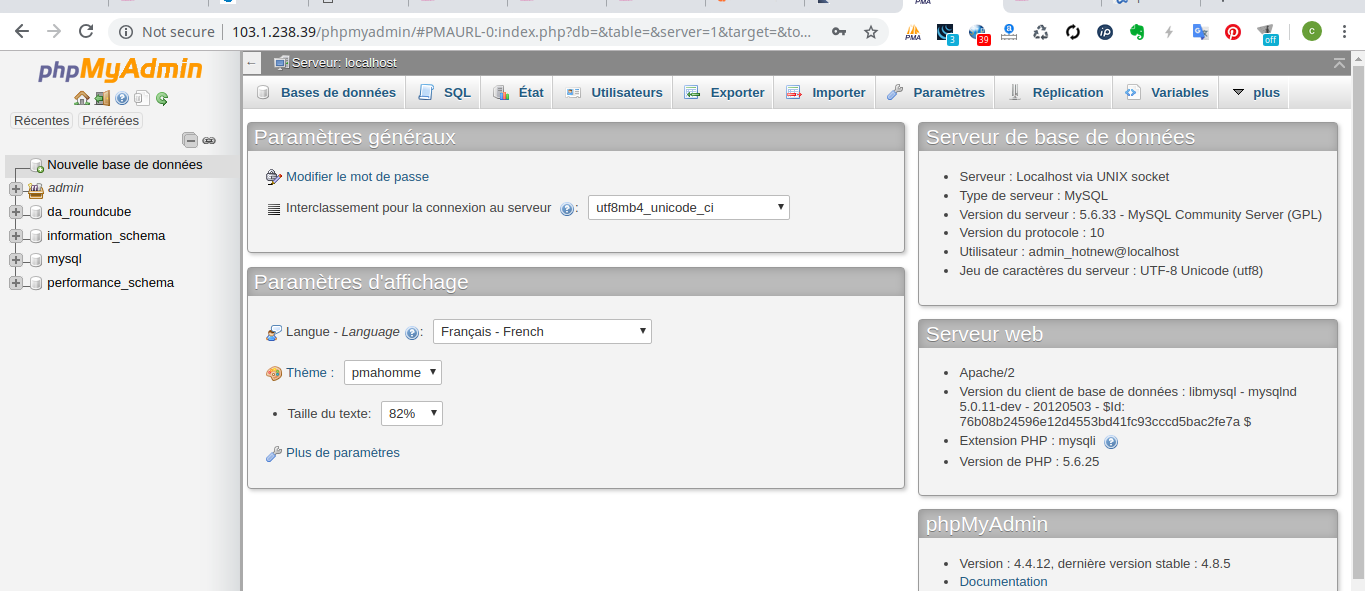Click the new database cylinder icon
Viewport: 1365px width, 591px height.
click(36, 165)
